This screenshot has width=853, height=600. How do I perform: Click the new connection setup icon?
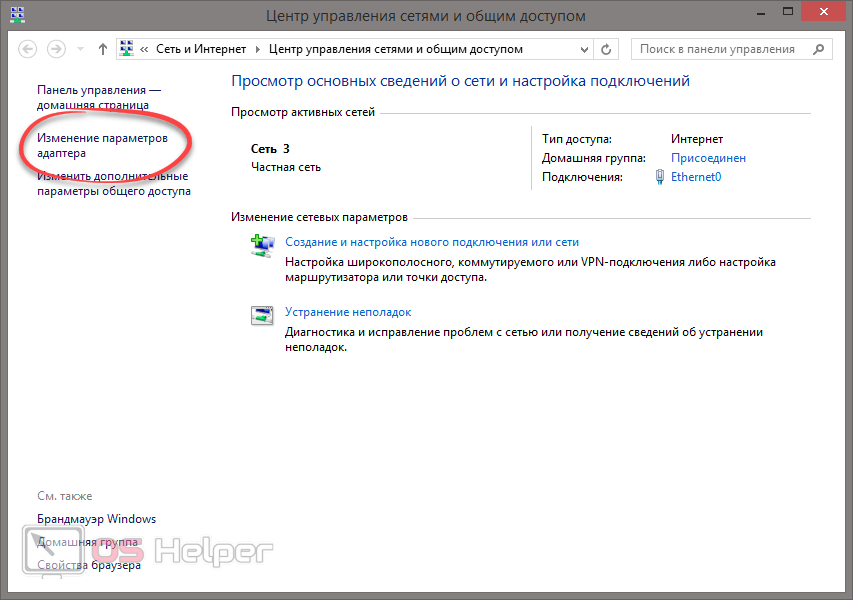pos(262,245)
